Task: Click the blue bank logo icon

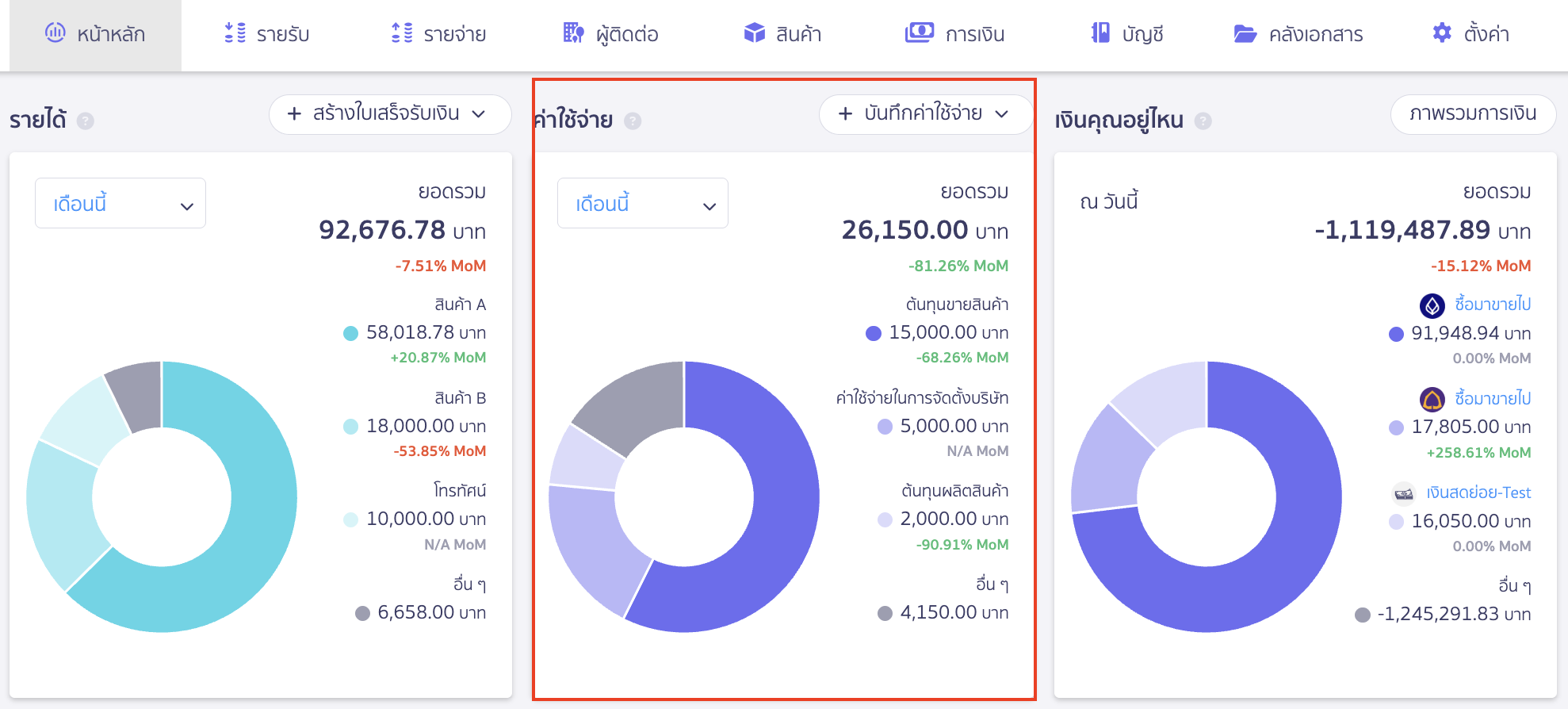Action: tap(1432, 305)
